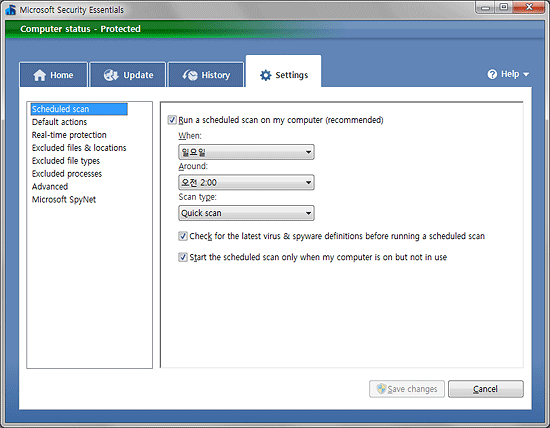The image size is (550, 428).
Task: Click the Home tab house icon
Action: (40, 75)
